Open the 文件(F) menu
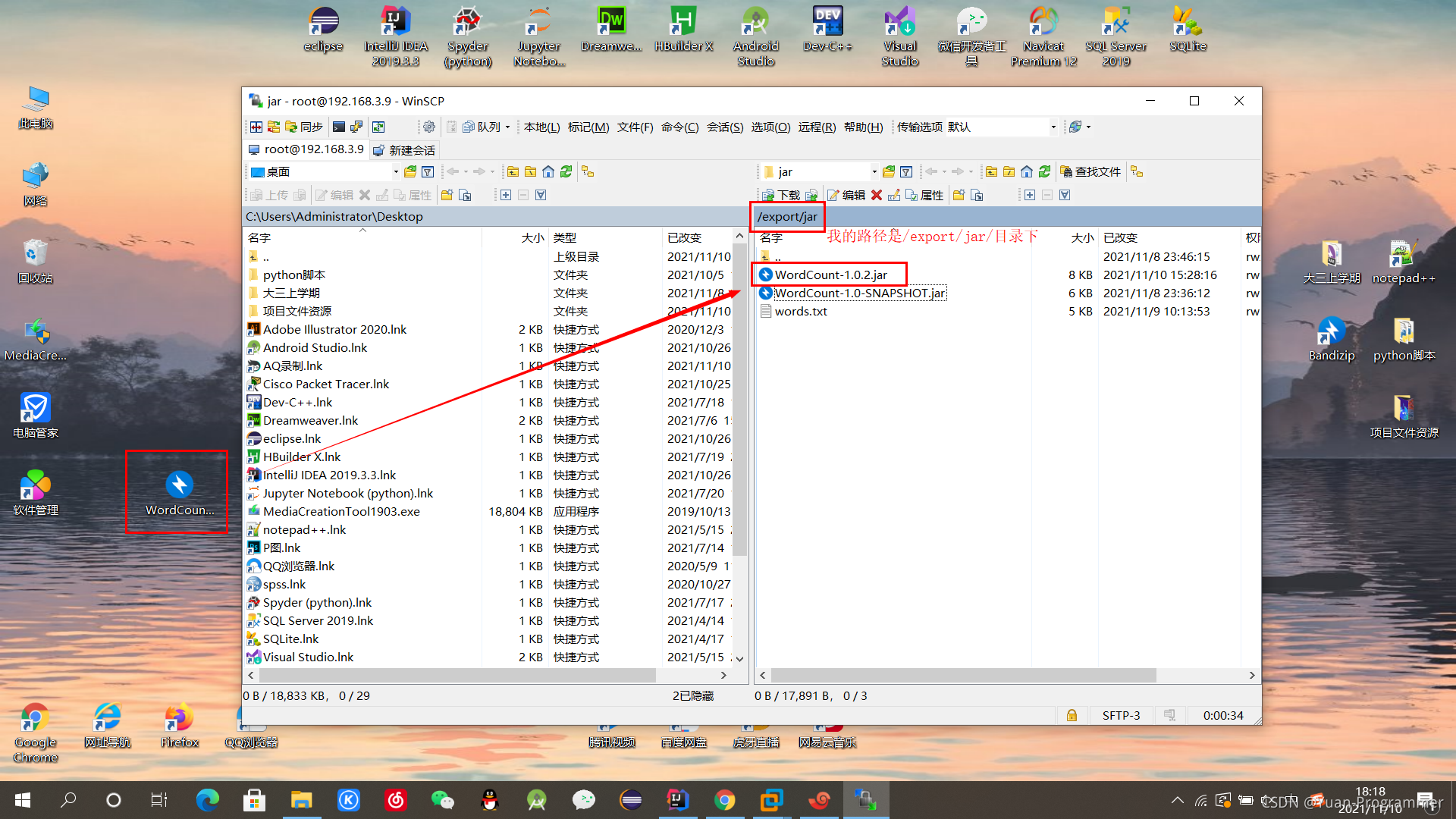 point(635,127)
